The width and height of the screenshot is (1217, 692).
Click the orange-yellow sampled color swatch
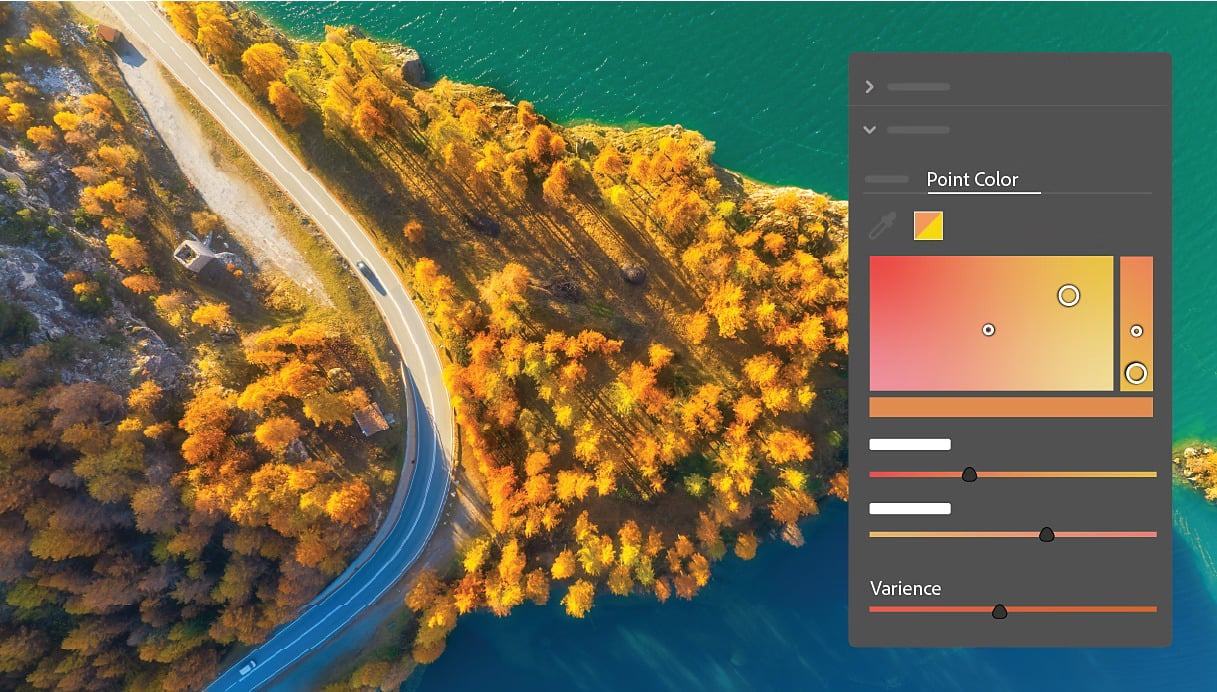tap(928, 225)
